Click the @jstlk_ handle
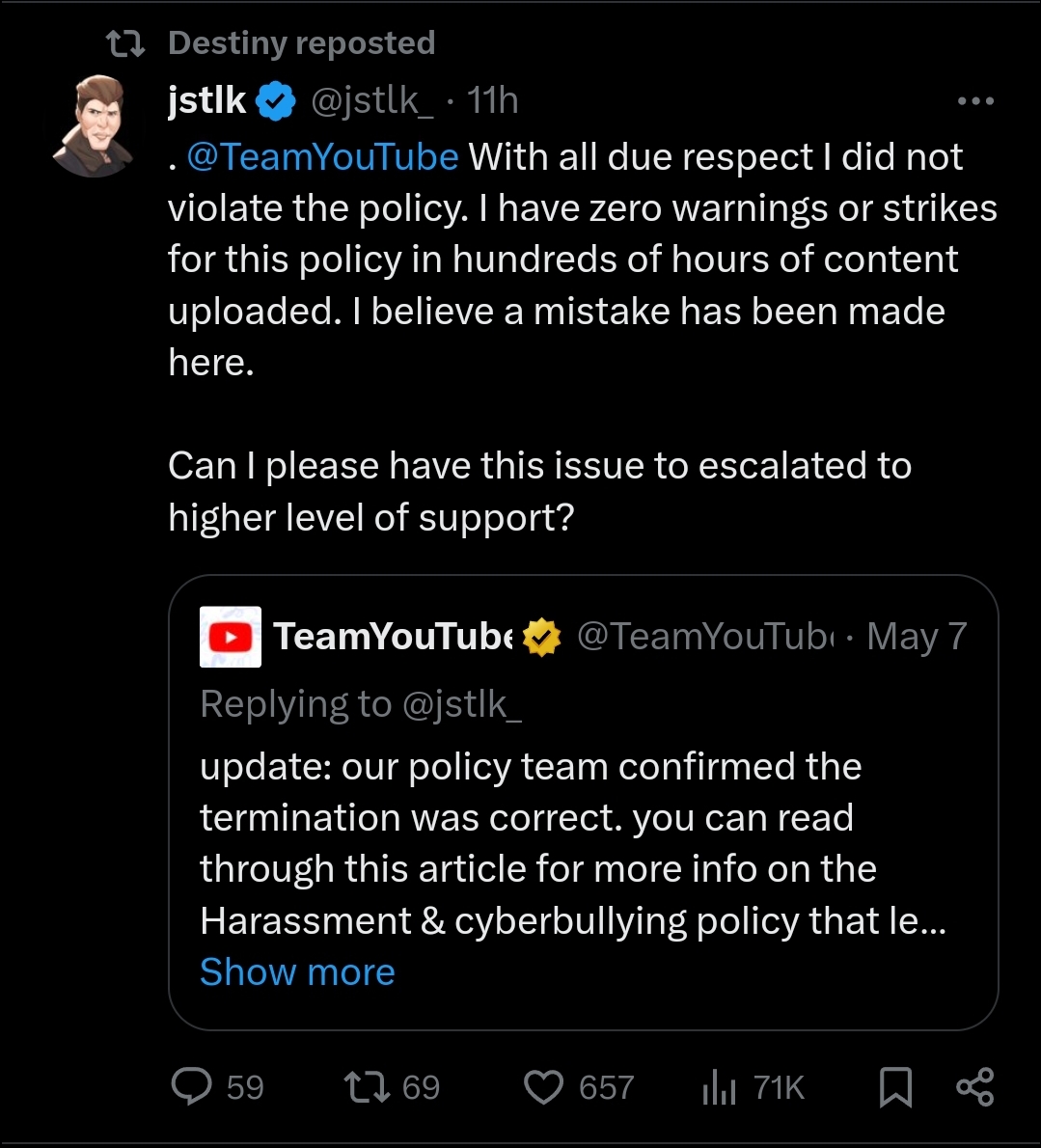 [371, 101]
